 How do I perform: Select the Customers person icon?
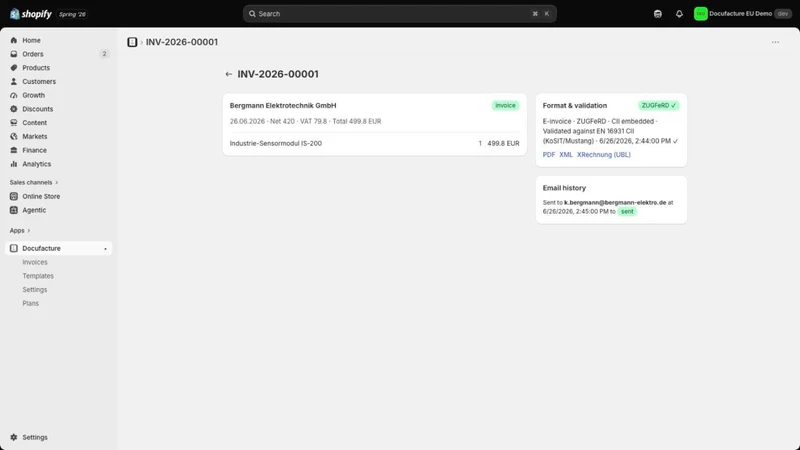[x=14, y=82]
